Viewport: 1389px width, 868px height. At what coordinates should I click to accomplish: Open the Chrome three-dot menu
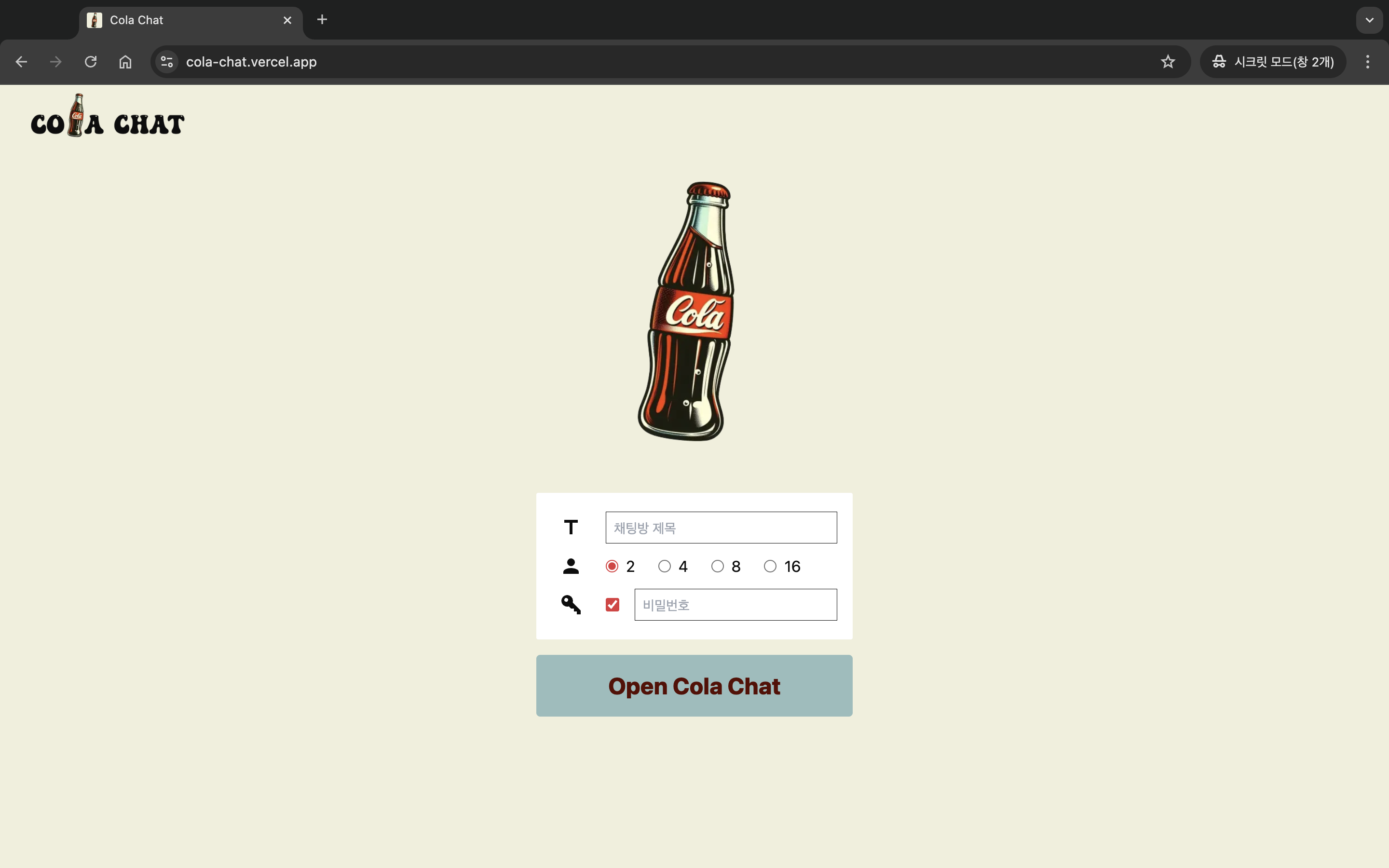tap(1367, 61)
